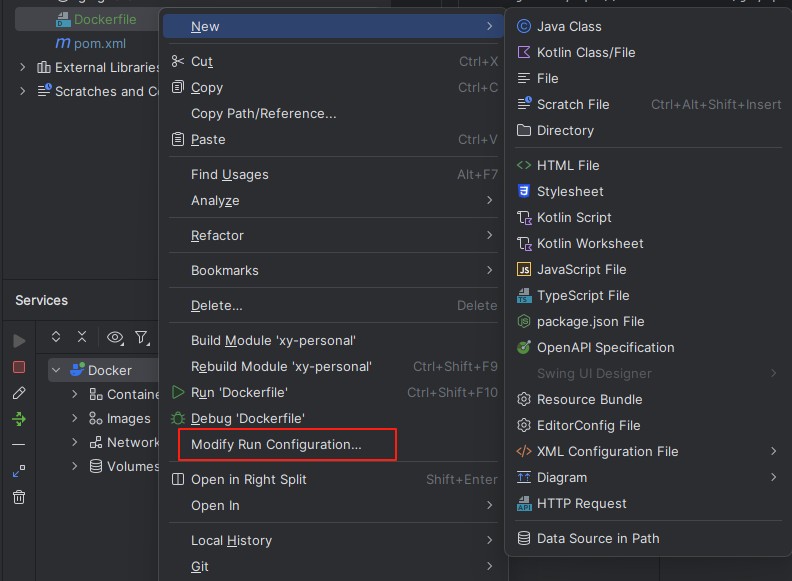
Task: Collapse the Docker node in Services
Action: [x=57, y=370]
